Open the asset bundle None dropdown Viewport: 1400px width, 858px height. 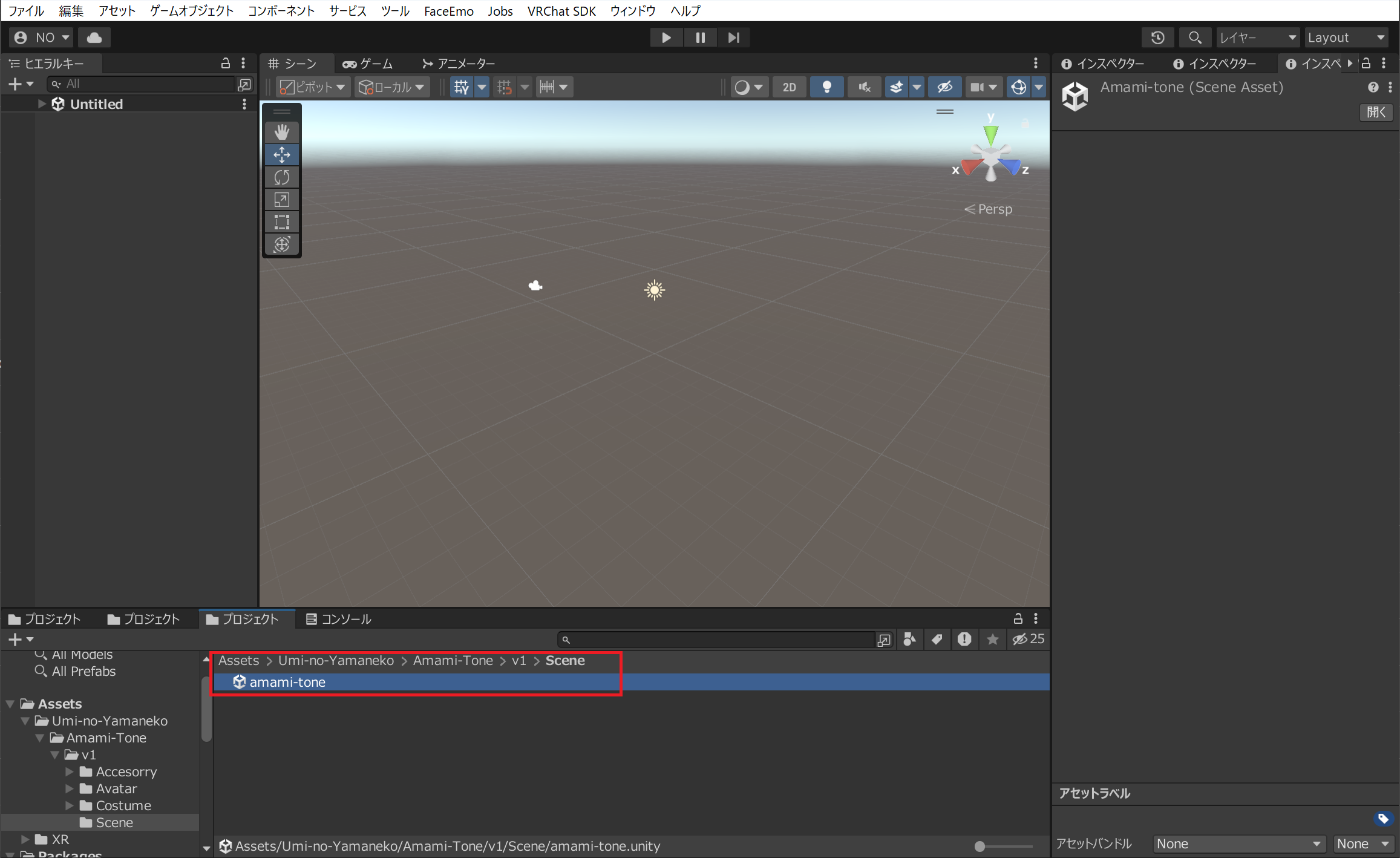click(x=1238, y=843)
